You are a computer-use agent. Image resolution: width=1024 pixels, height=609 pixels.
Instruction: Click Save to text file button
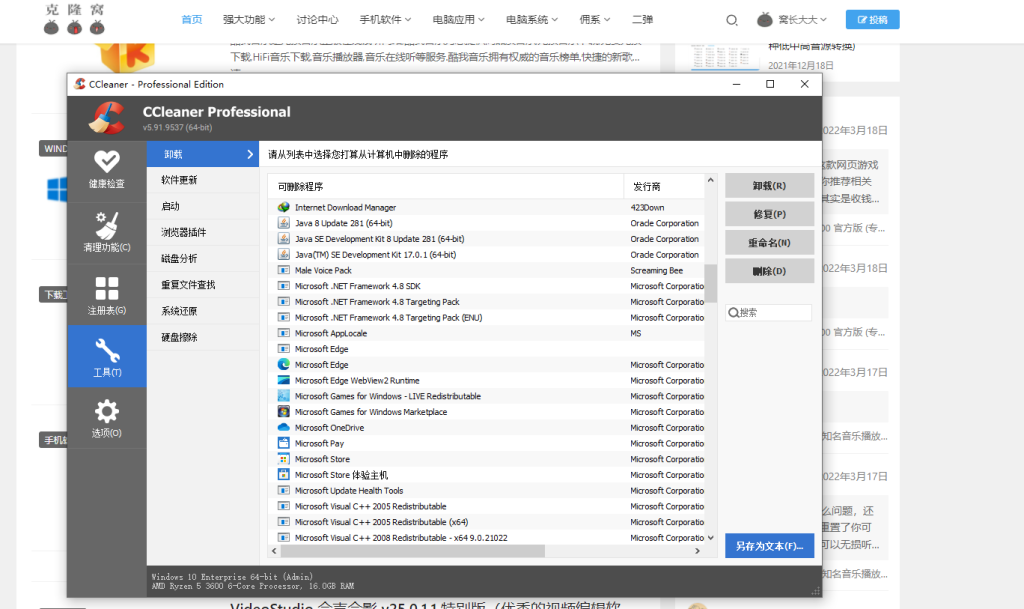pos(769,546)
